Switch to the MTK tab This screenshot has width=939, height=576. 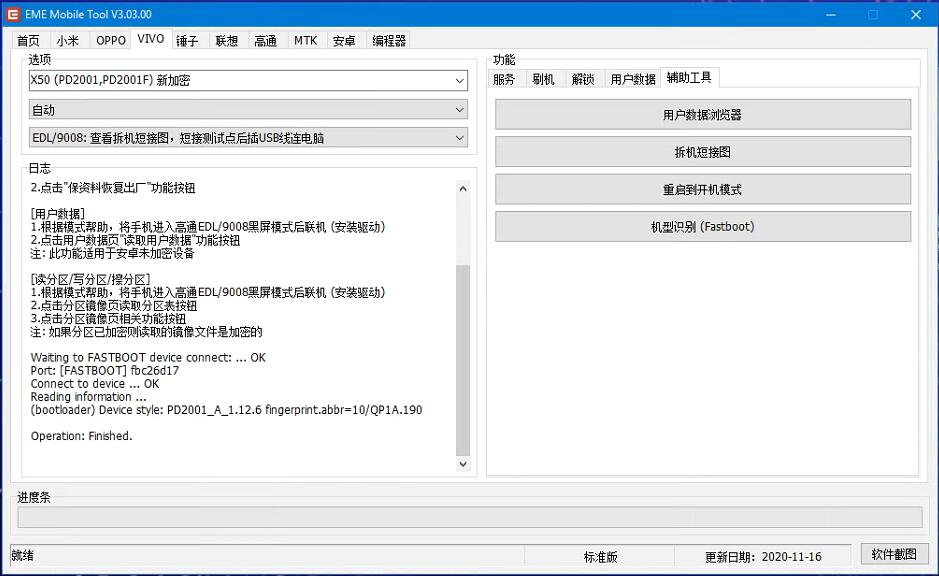coord(305,41)
